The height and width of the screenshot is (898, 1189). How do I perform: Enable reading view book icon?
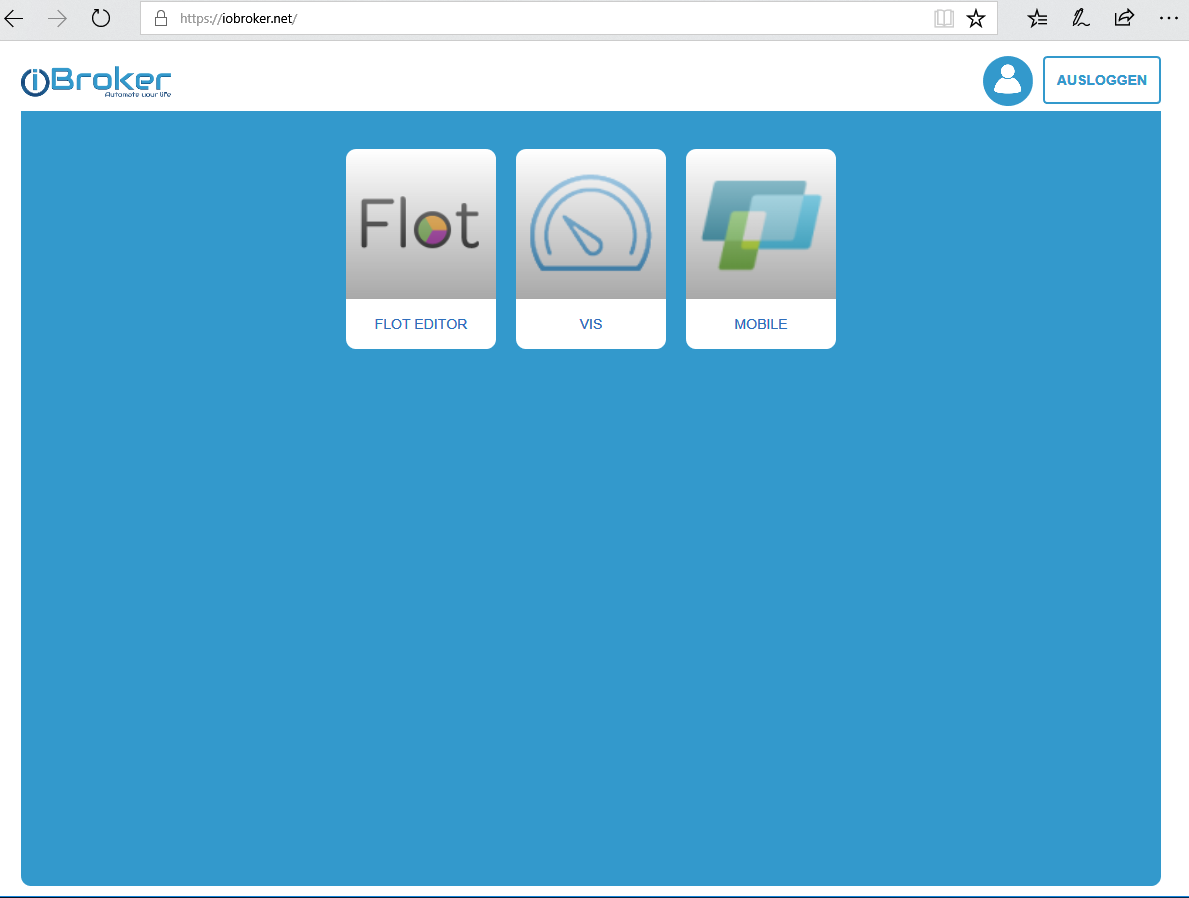click(x=943, y=18)
